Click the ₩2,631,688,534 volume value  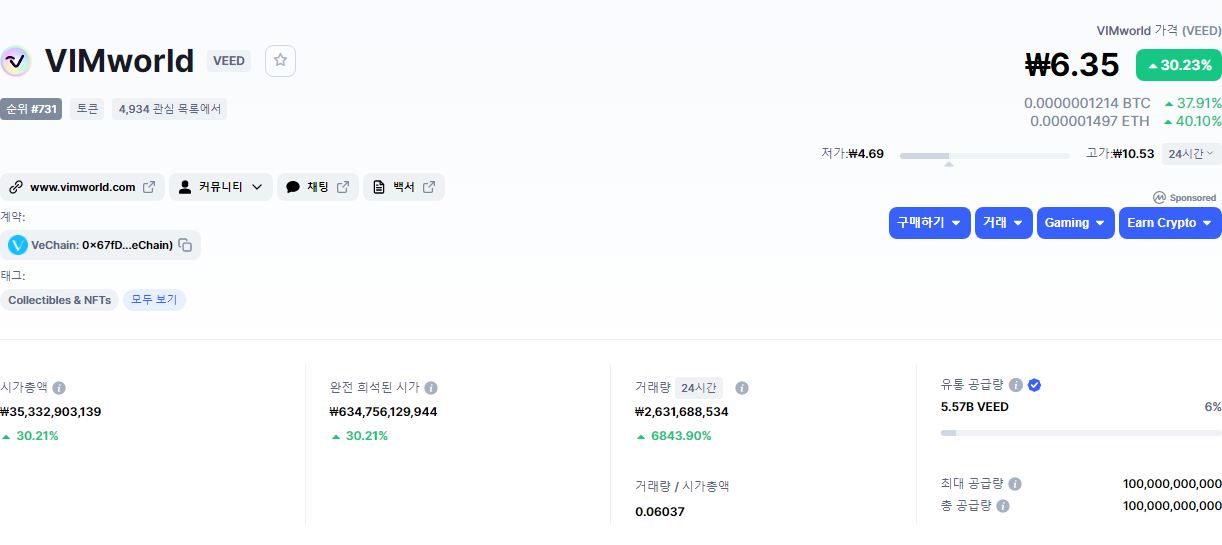tap(681, 411)
